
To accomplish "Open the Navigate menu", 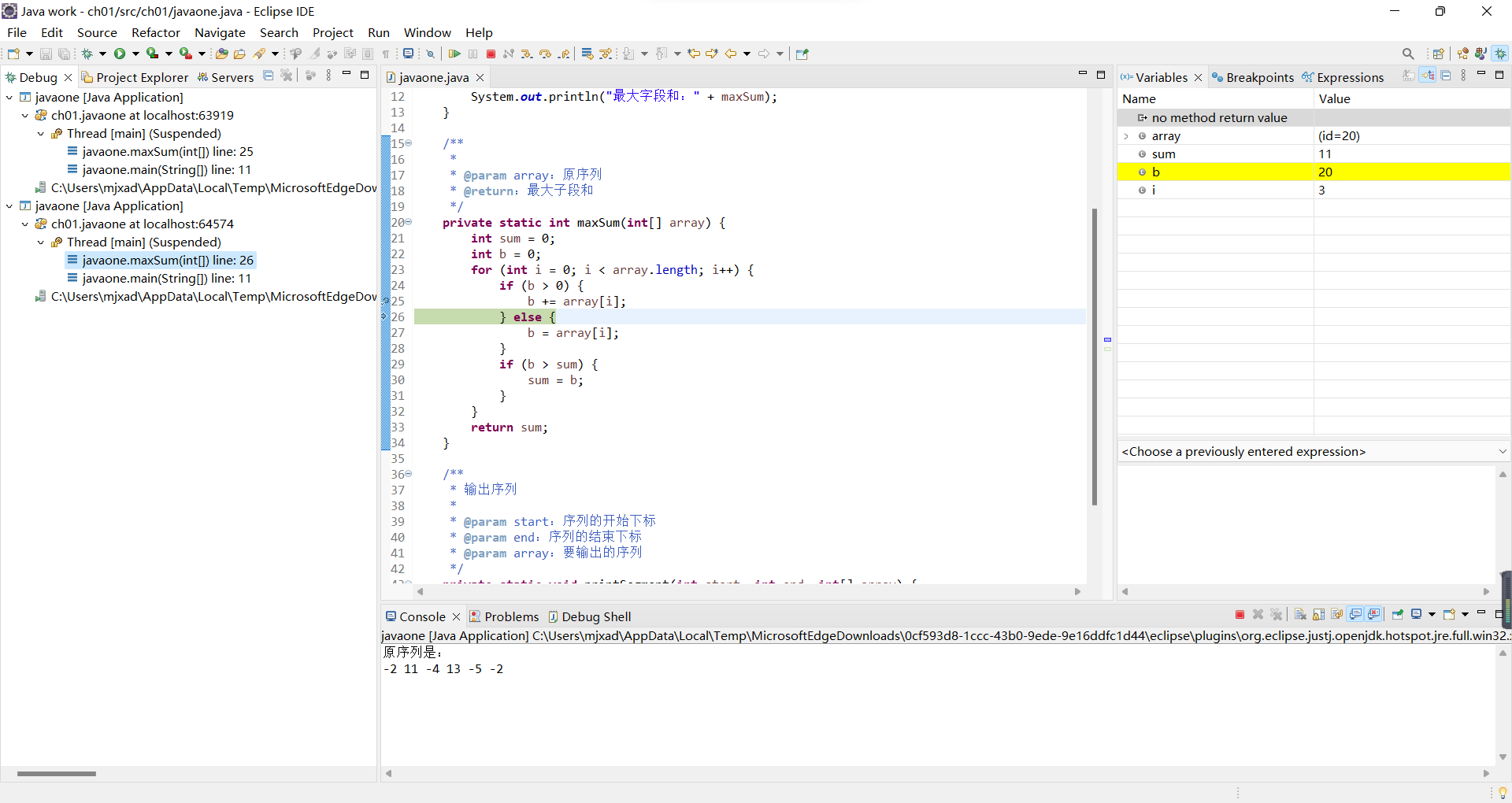I will 220,32.
